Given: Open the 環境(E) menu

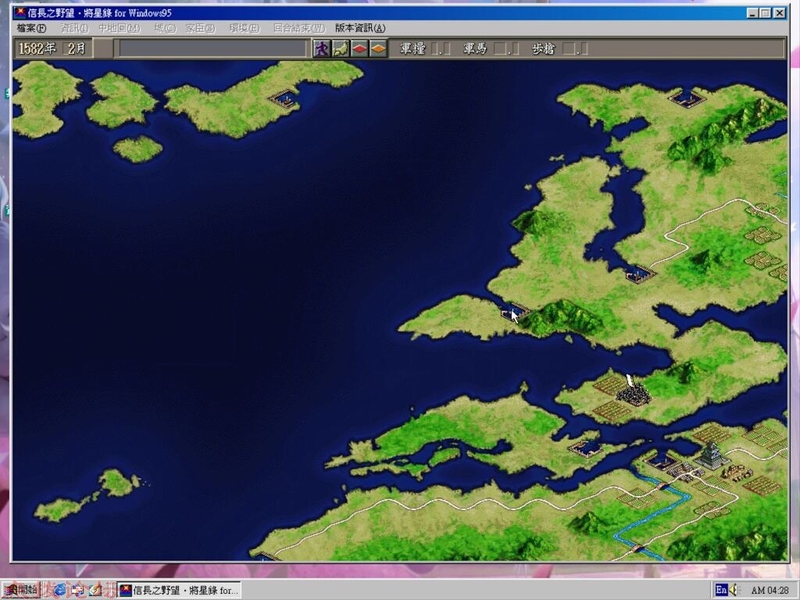Looking at the screenshot, I should (244, 28).
